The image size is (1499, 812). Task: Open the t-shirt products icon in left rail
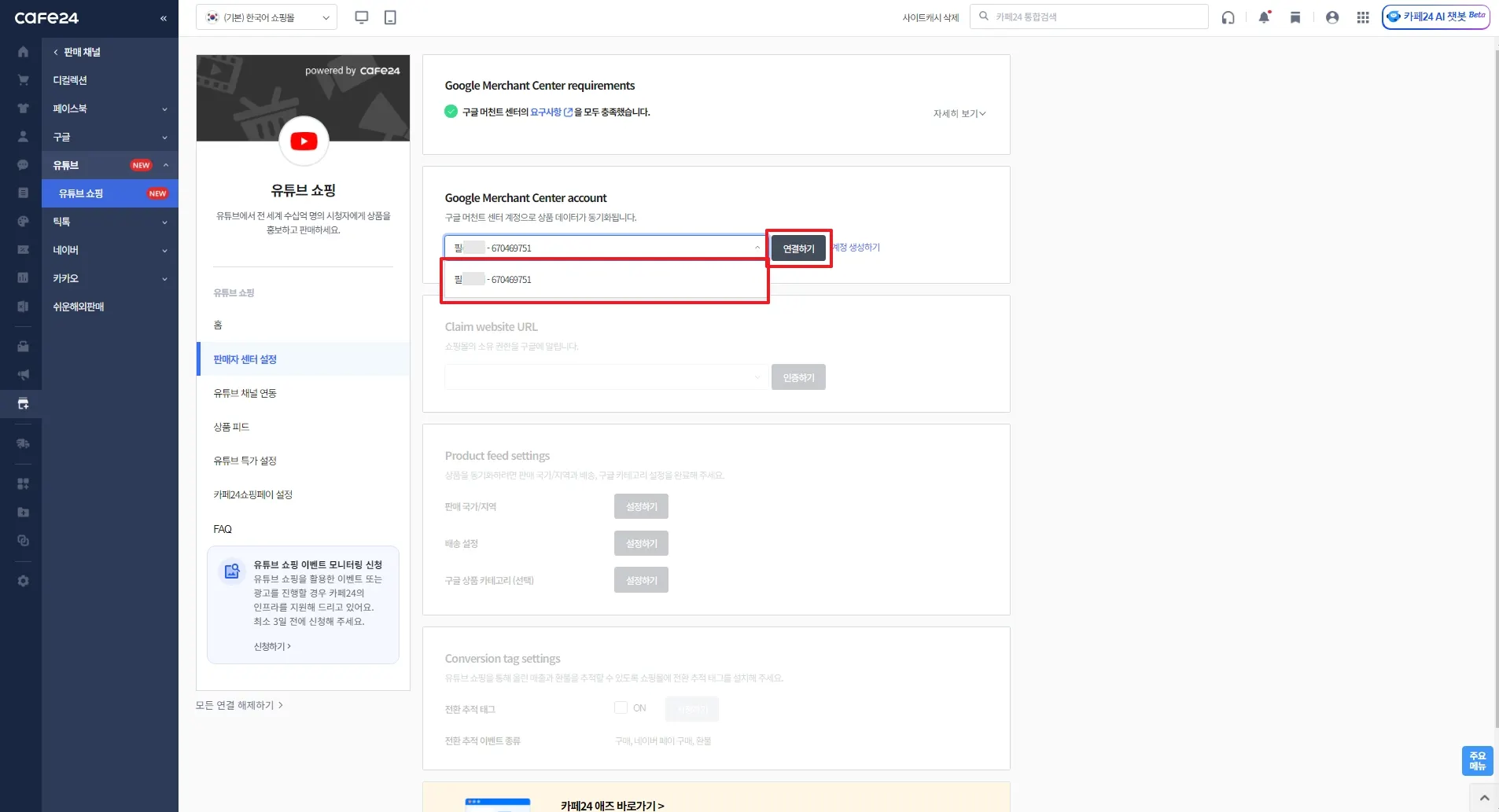[x=23, y=108]
